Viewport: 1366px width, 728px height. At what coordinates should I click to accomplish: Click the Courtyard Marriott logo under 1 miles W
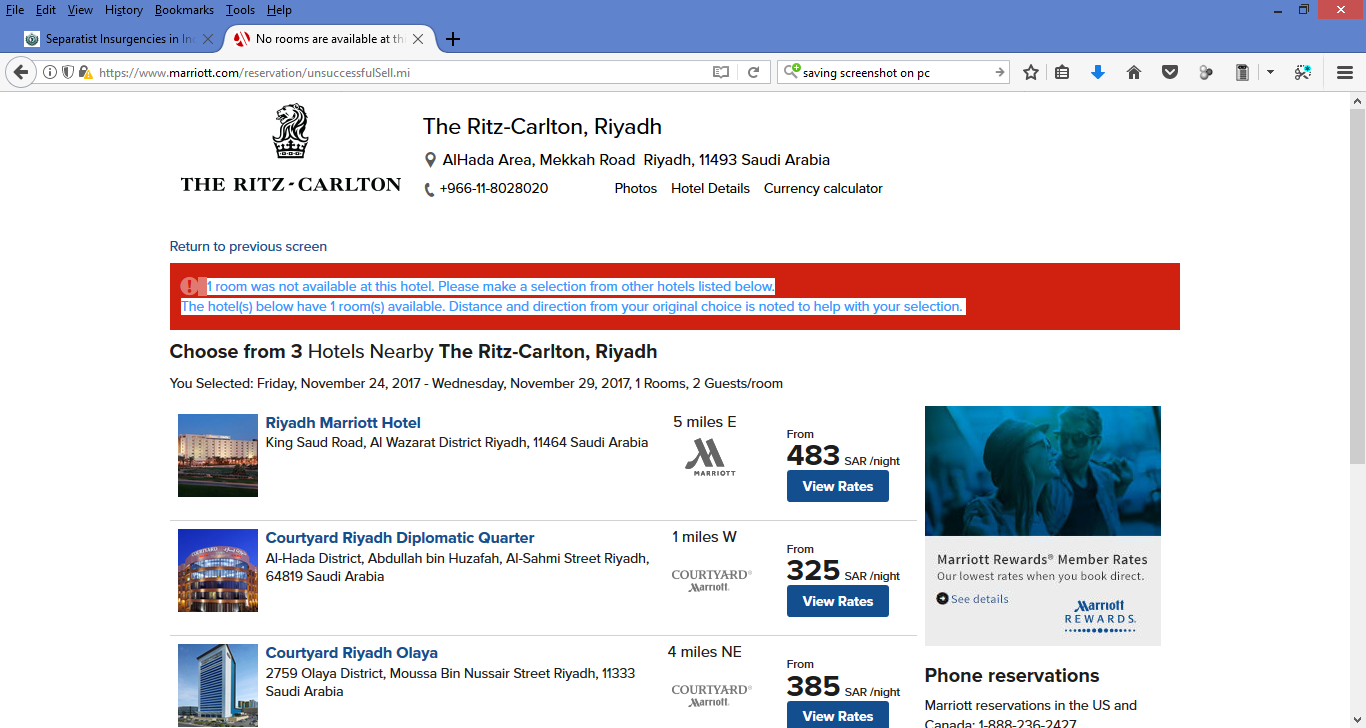pyautogui.click(x=711, y=581)
